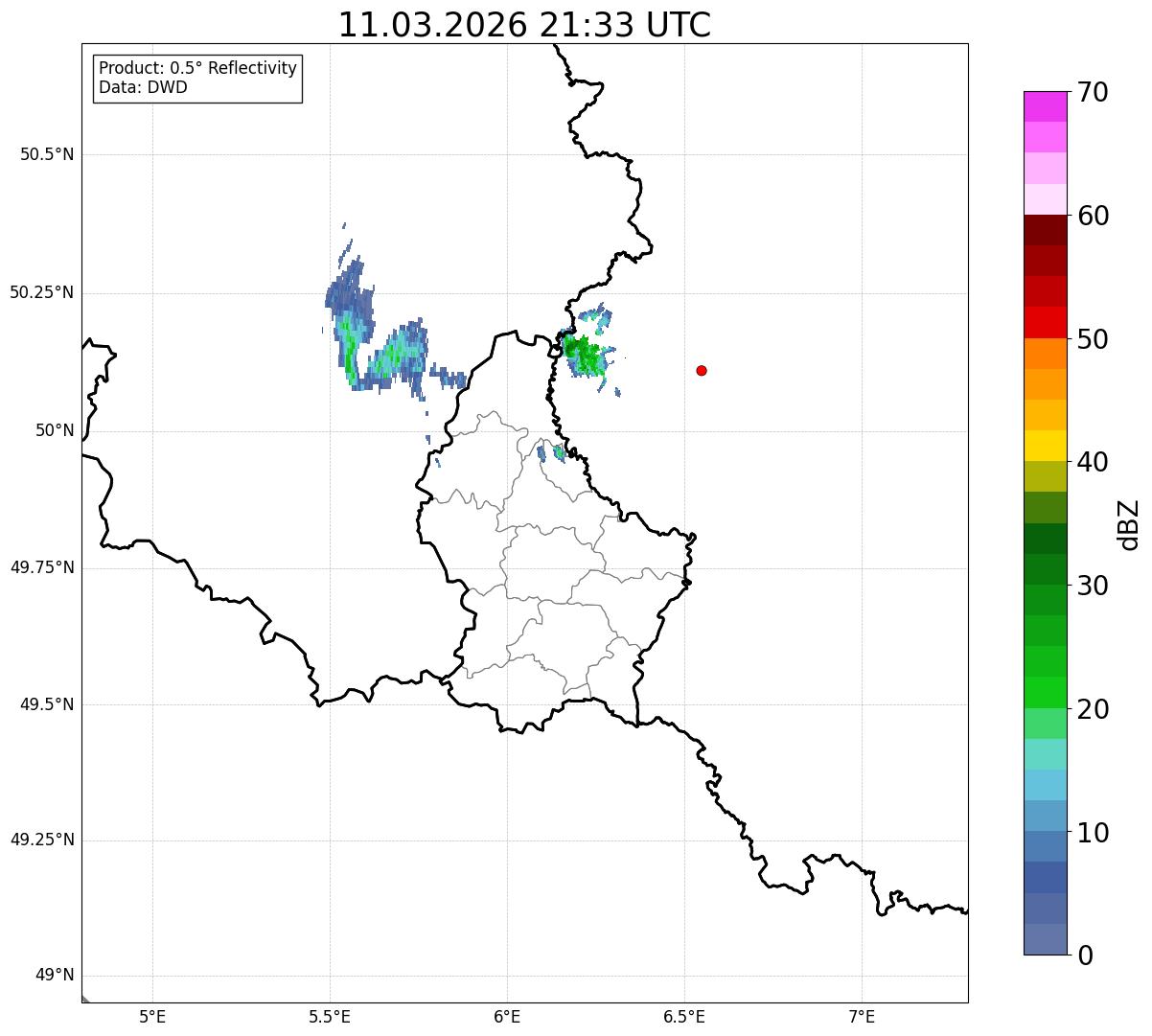This screenshot has width=1152, height=1036.
Task: Click the 49.25°N latitude label
Action: point(42,840)
